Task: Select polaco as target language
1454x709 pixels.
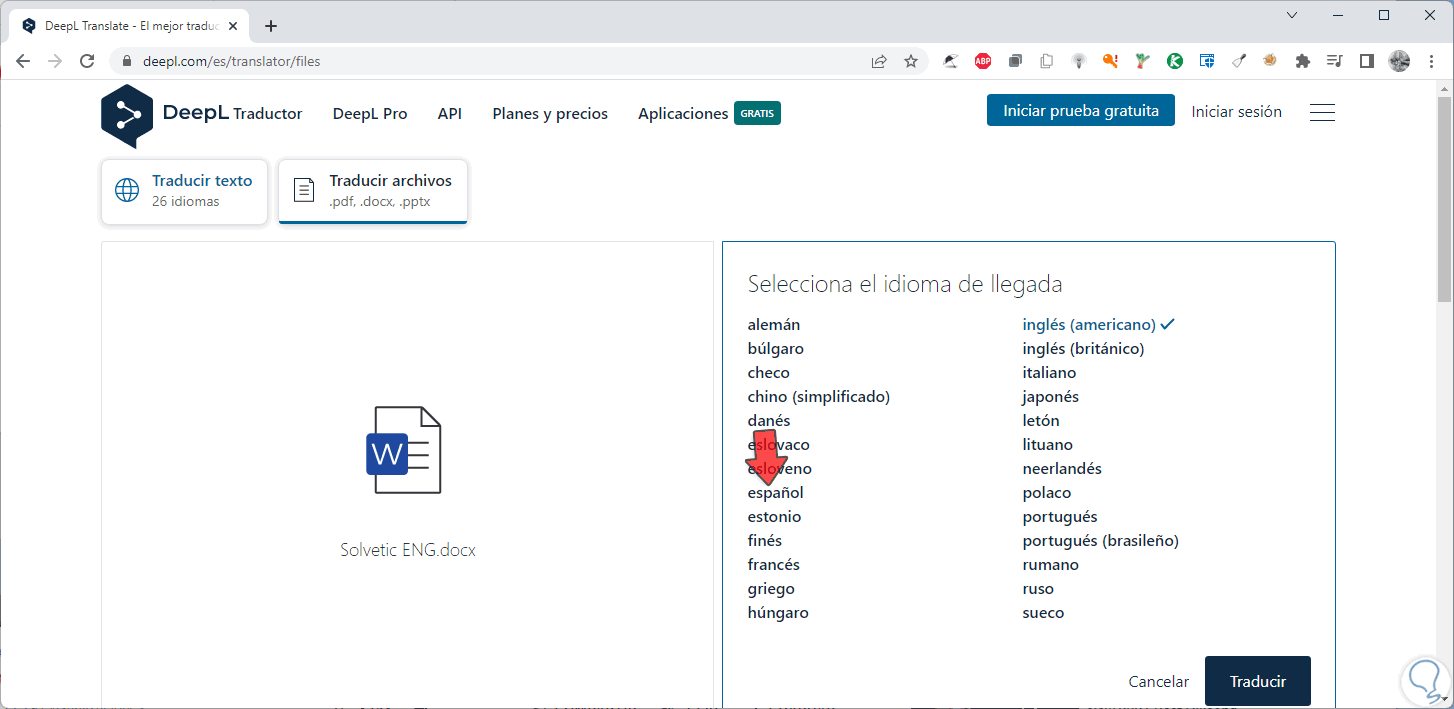Action: coord(1046,492)
